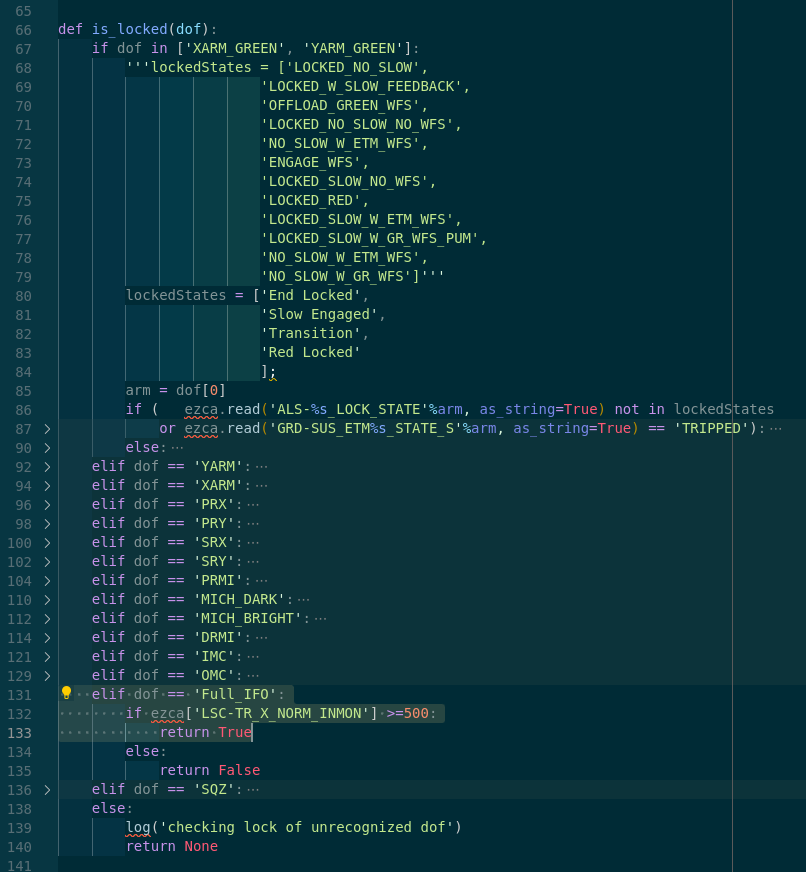Expand the 'SRX' elif block
806x872 pixels.
[x=47, y=543]
